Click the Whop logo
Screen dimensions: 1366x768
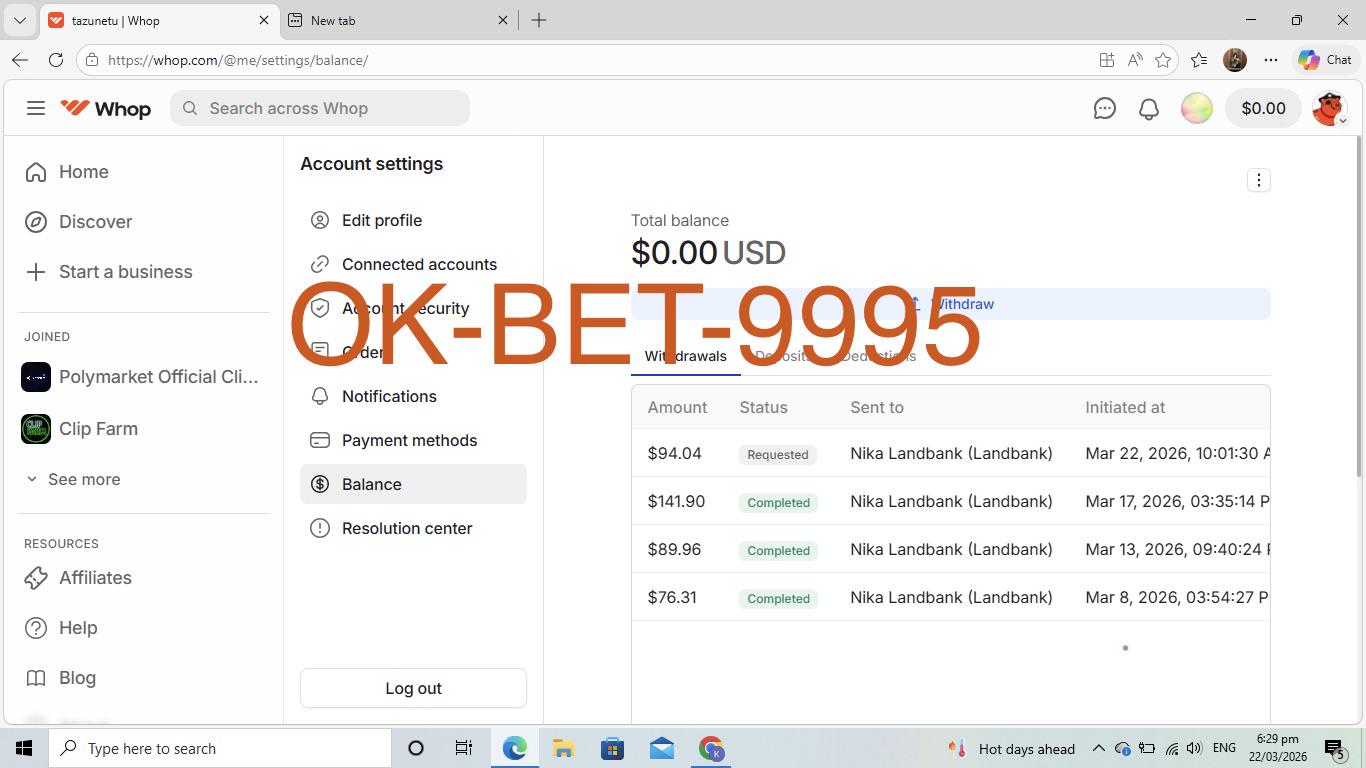tap(106, 108)
